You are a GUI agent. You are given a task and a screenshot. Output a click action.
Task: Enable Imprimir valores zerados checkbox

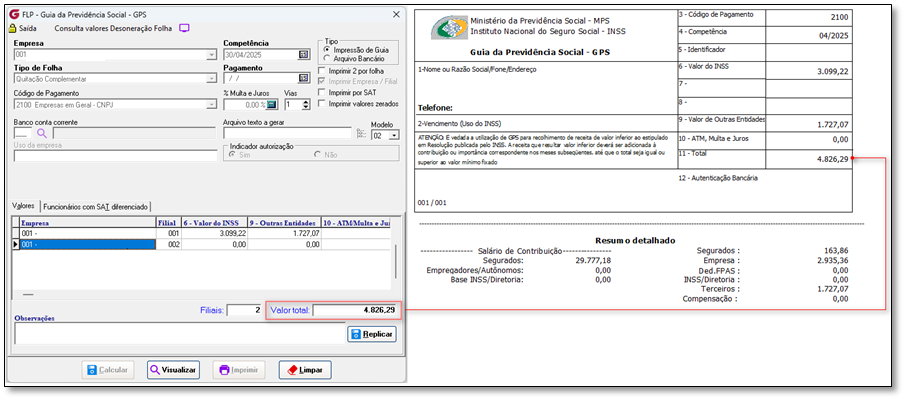(x=322, y=104)
